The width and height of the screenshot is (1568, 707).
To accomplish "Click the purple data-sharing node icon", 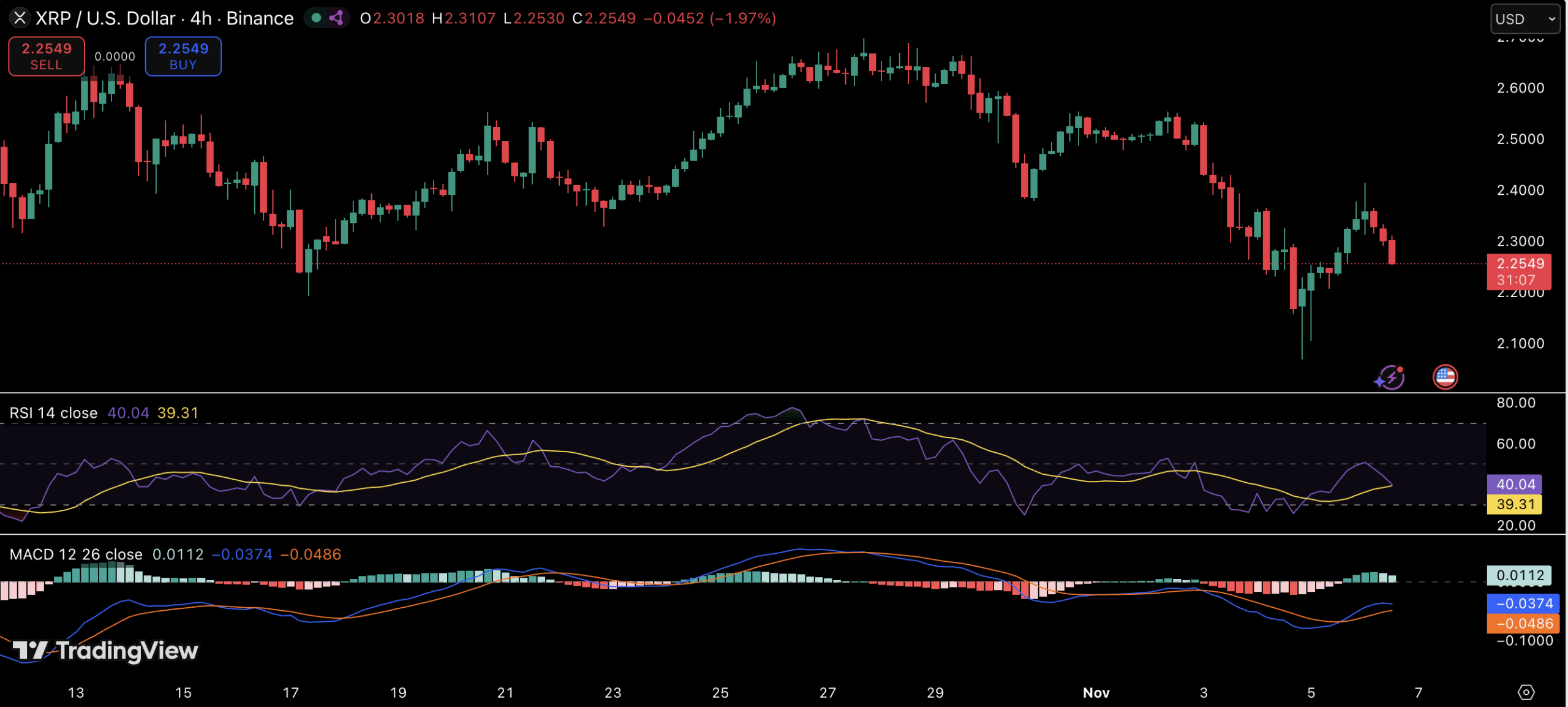I will 336,18.
